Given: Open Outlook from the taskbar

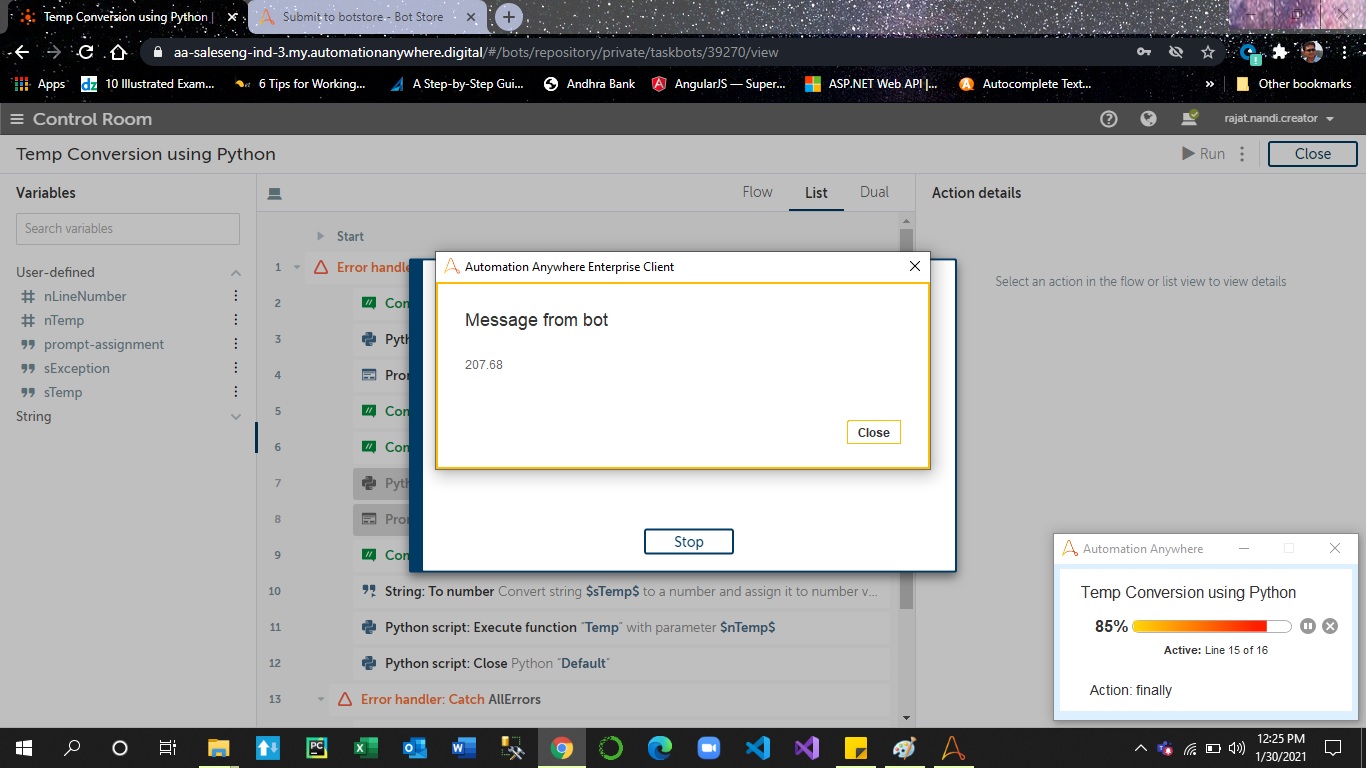Looking at the screenshot, I should click(x=414, y=747).
